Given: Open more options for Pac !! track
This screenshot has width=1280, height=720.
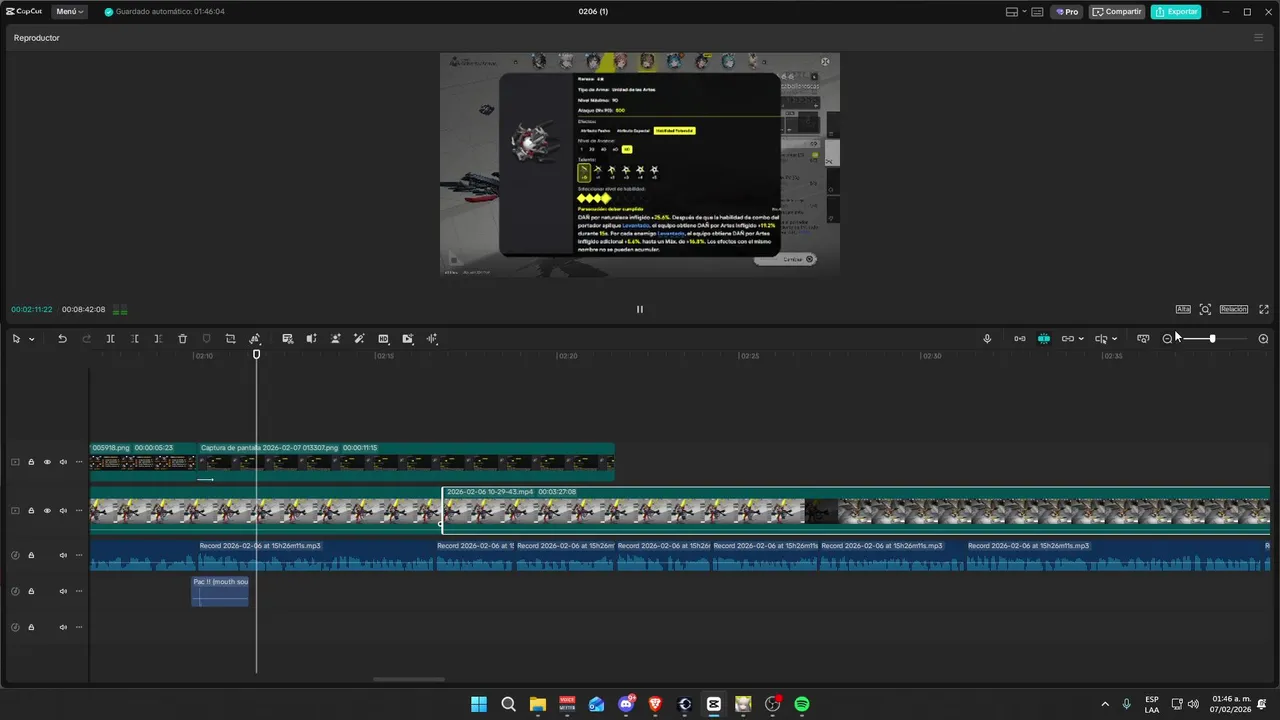Looking at the screenshot, I should tap(79, 591).
